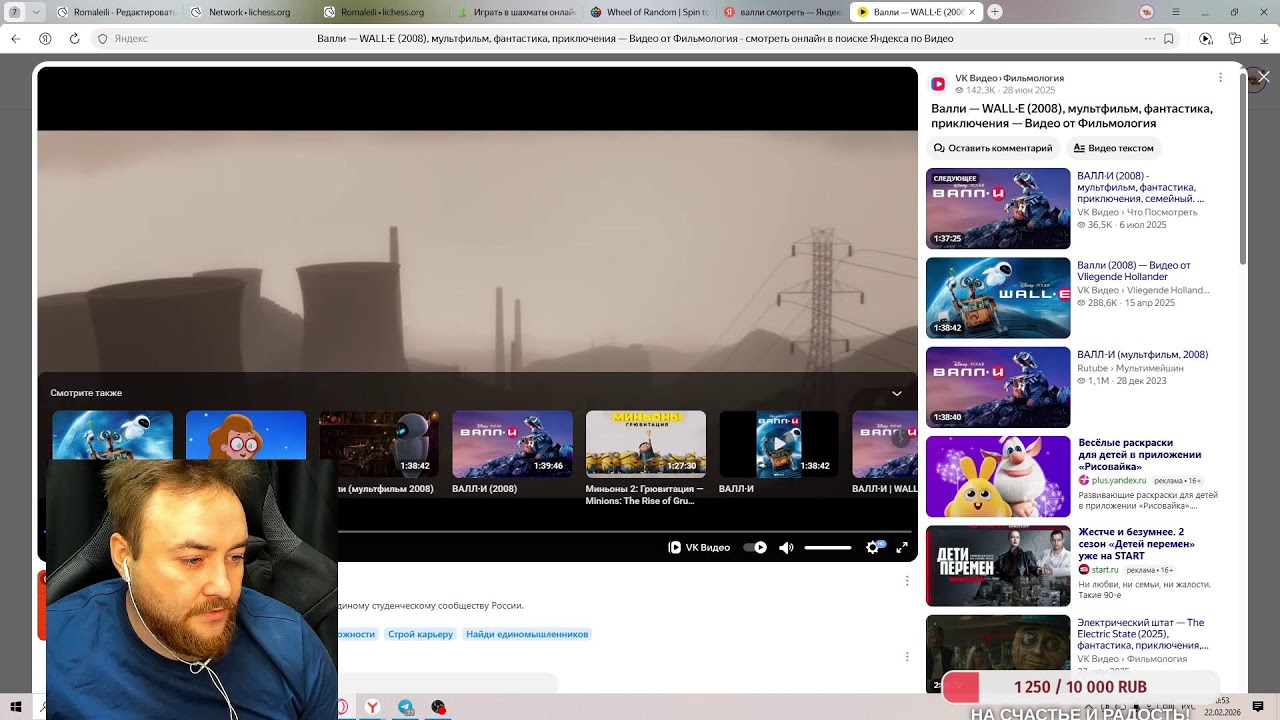This screenshot has height=720, width=1280.
Task: Switch to Wheel of Random tab
Action: pos(649,13)
